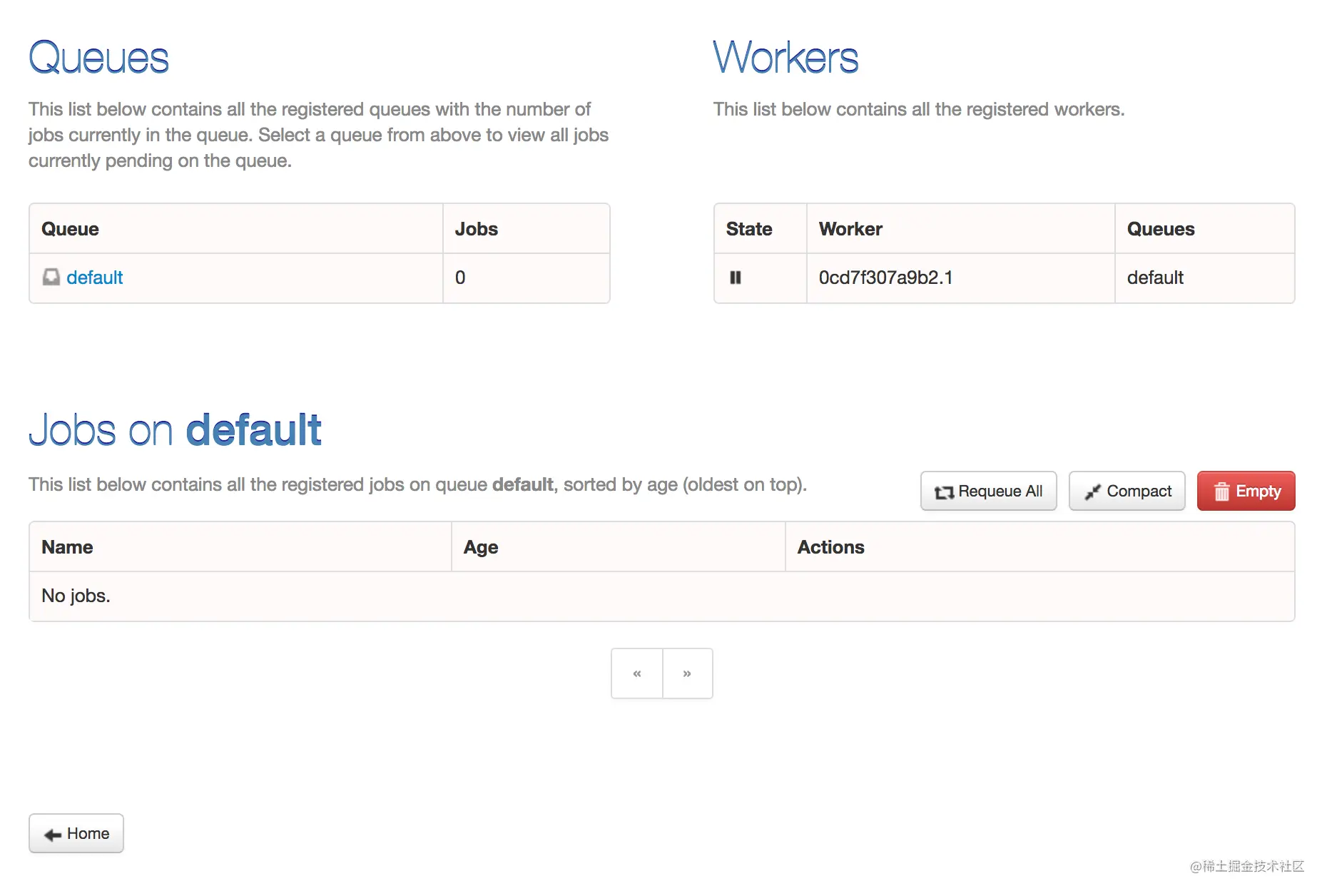Click the Workers section heading

pos(785,58)
